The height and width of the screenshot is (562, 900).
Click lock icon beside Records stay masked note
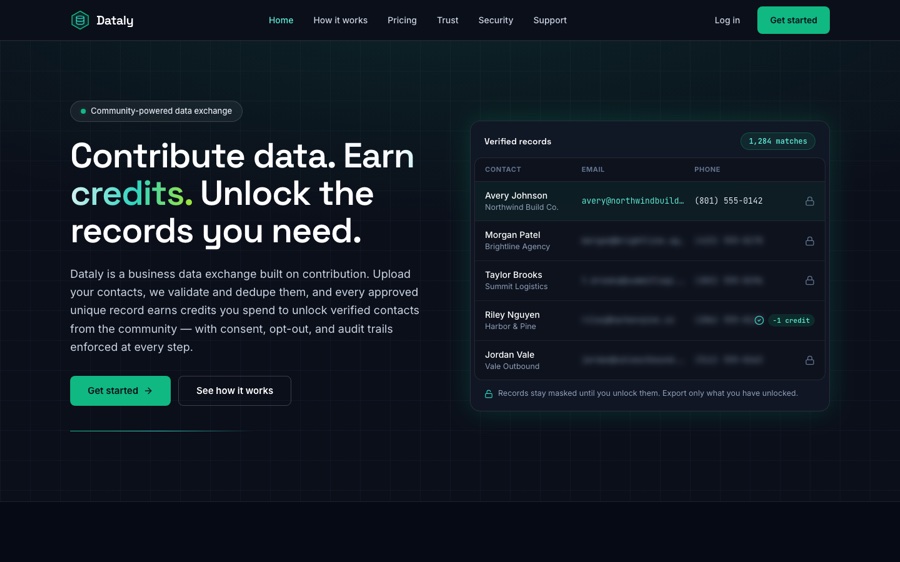point(488,394)
